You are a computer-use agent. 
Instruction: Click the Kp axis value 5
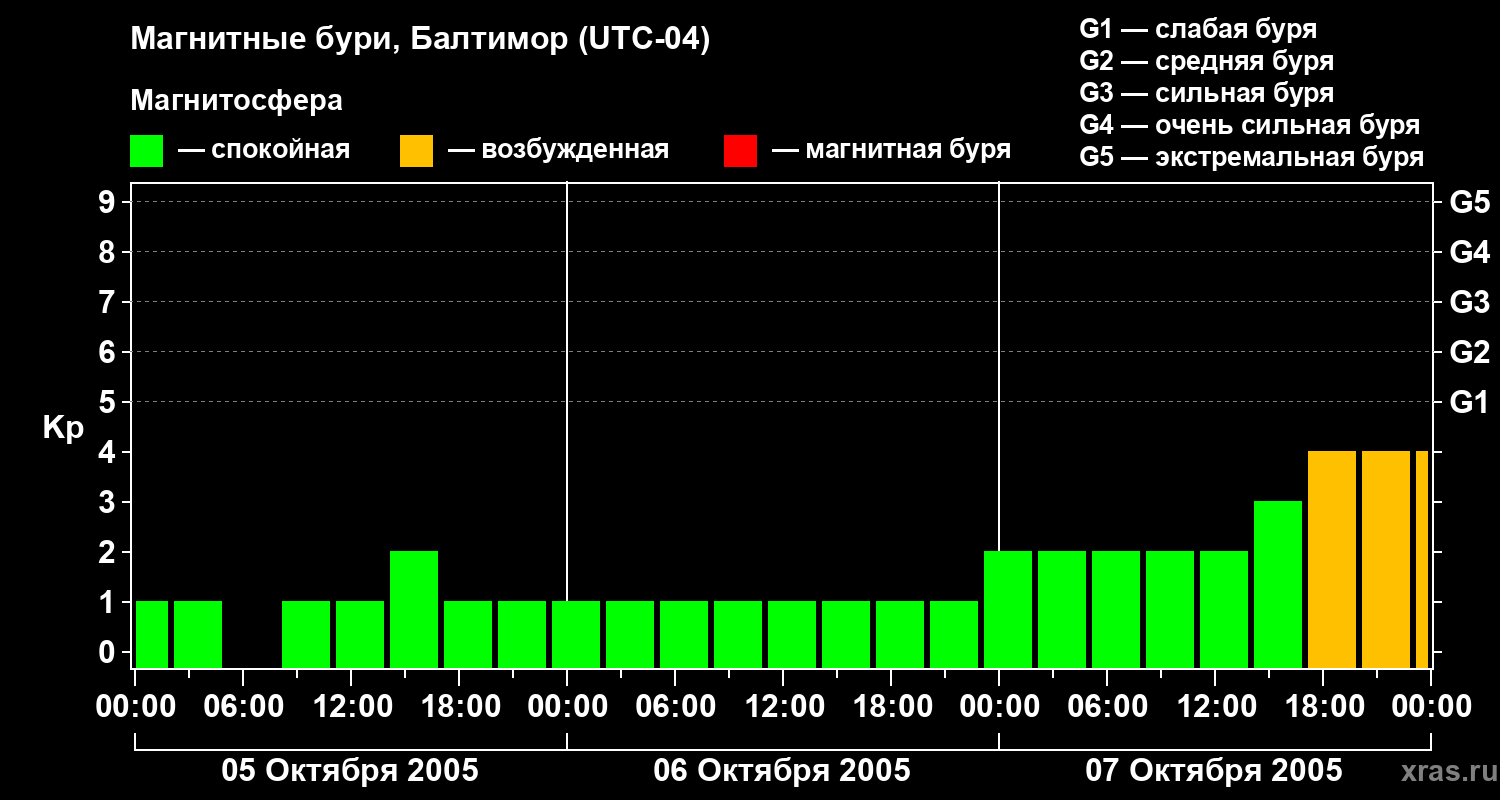109,402
